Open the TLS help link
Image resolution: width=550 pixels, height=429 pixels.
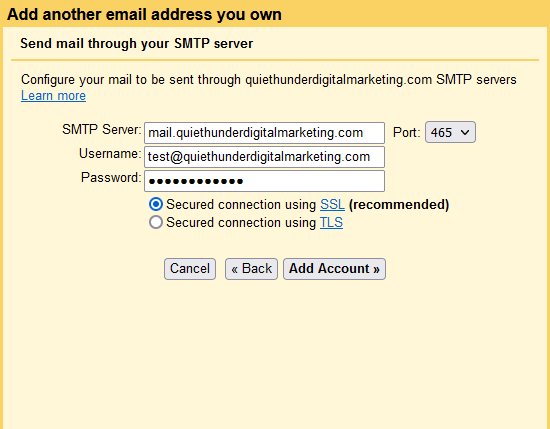click(x=331, y=223)
